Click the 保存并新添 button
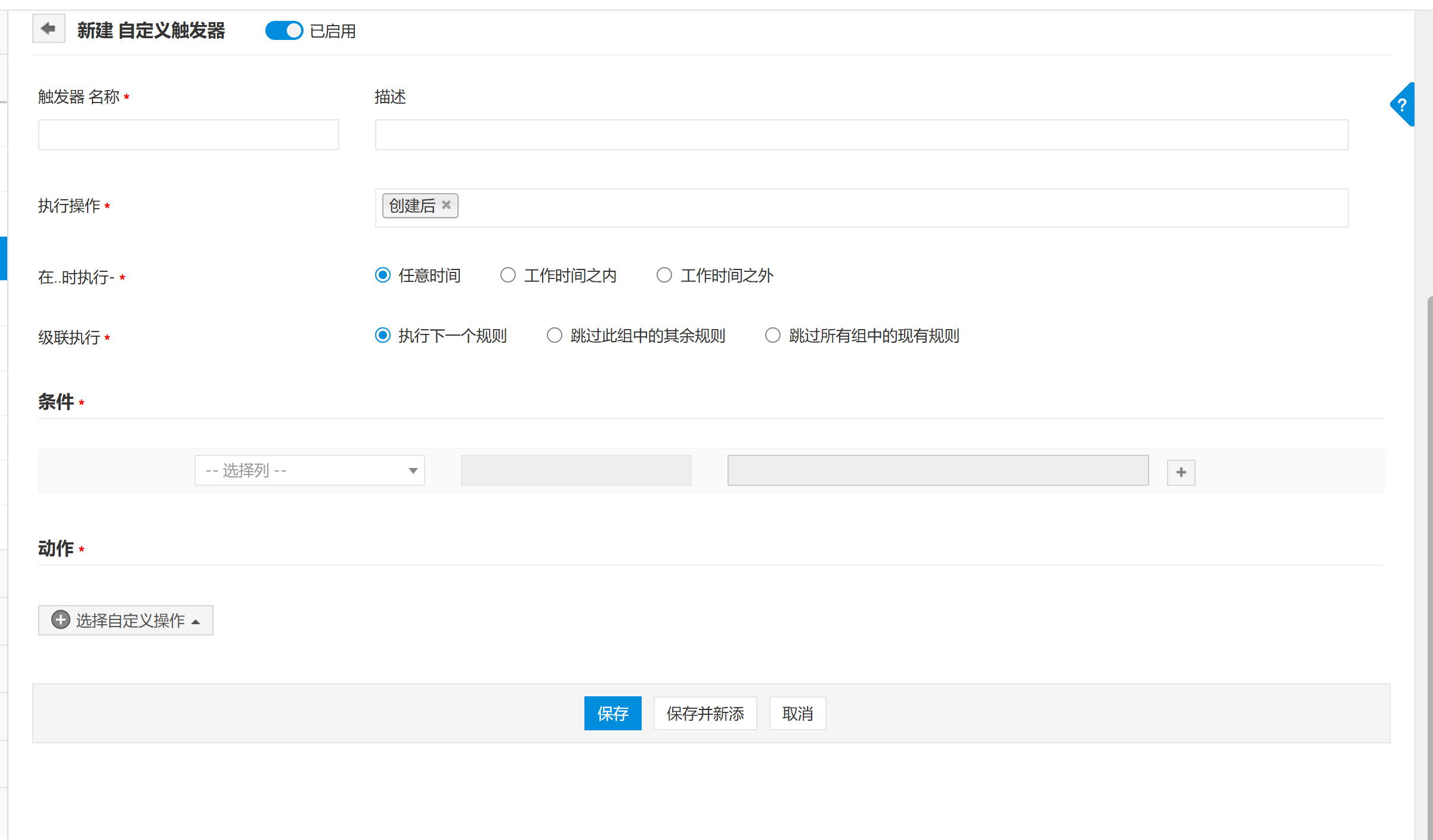 (705, 713)
